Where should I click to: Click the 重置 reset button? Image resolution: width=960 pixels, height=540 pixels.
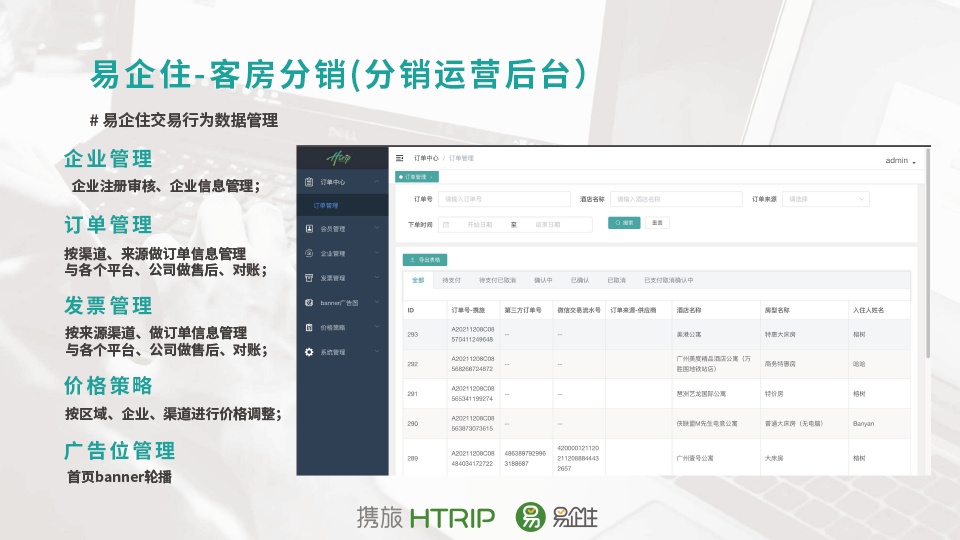pos(658,223)
